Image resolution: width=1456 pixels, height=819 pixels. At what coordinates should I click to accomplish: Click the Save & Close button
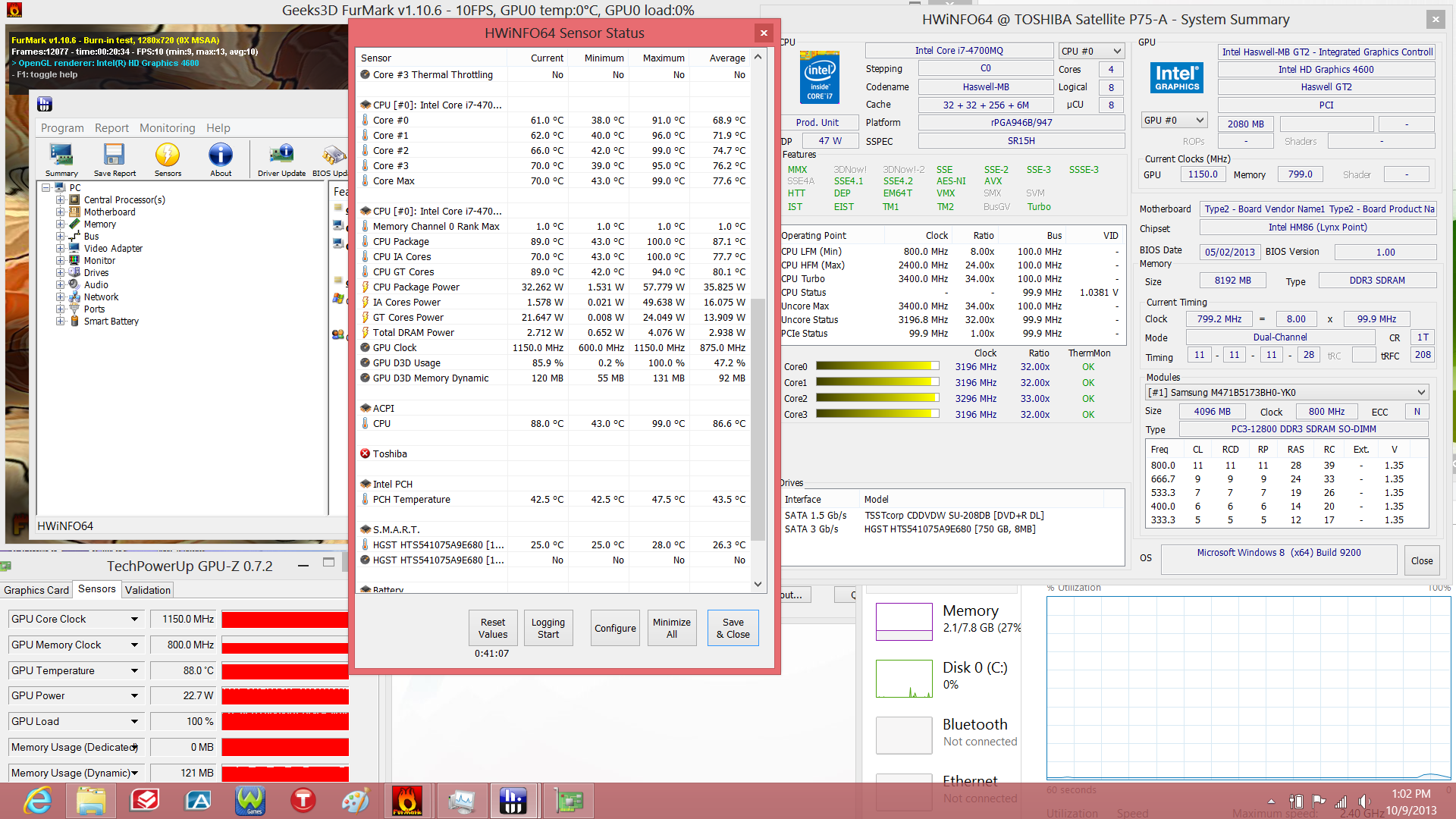[x=733, y=628]
